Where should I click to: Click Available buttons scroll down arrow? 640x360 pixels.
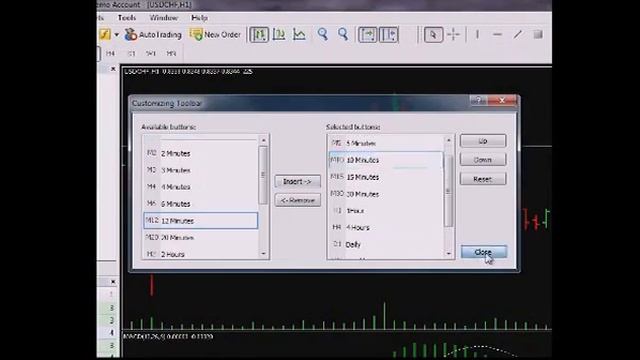pos(263,253)
